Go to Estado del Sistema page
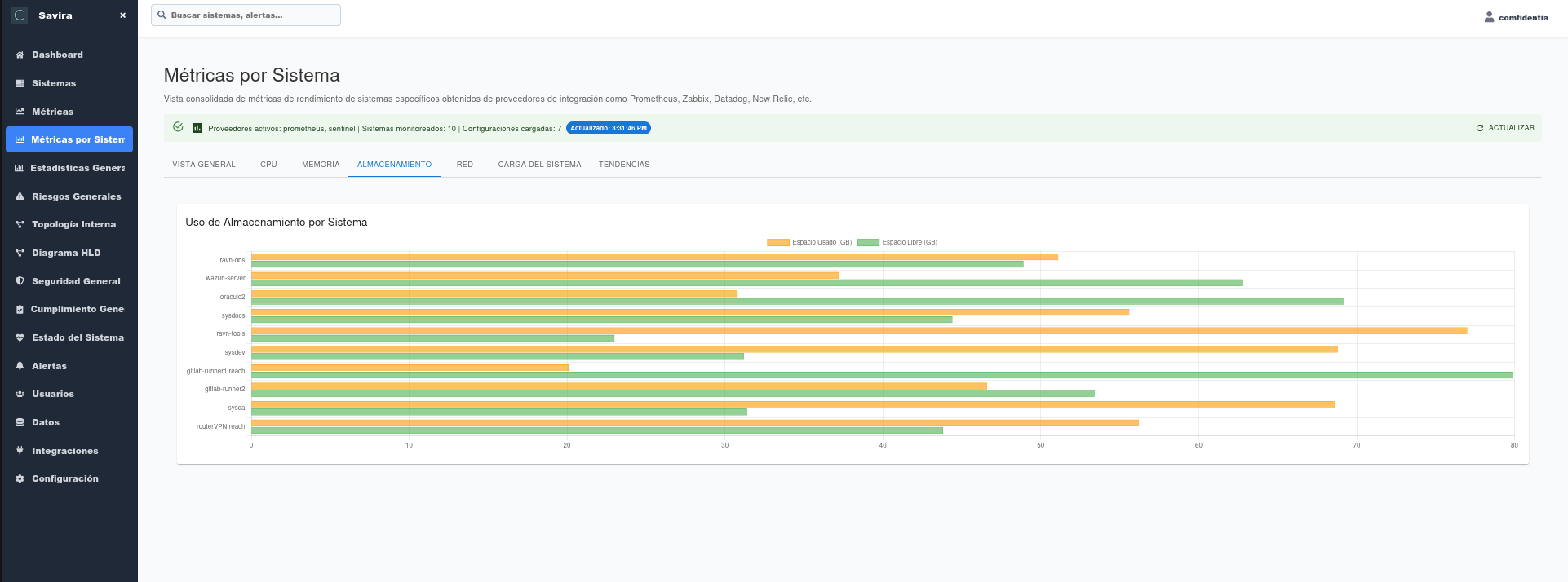Image resolution: width=1568 pixels, height=582 pixels. point(78,337)
